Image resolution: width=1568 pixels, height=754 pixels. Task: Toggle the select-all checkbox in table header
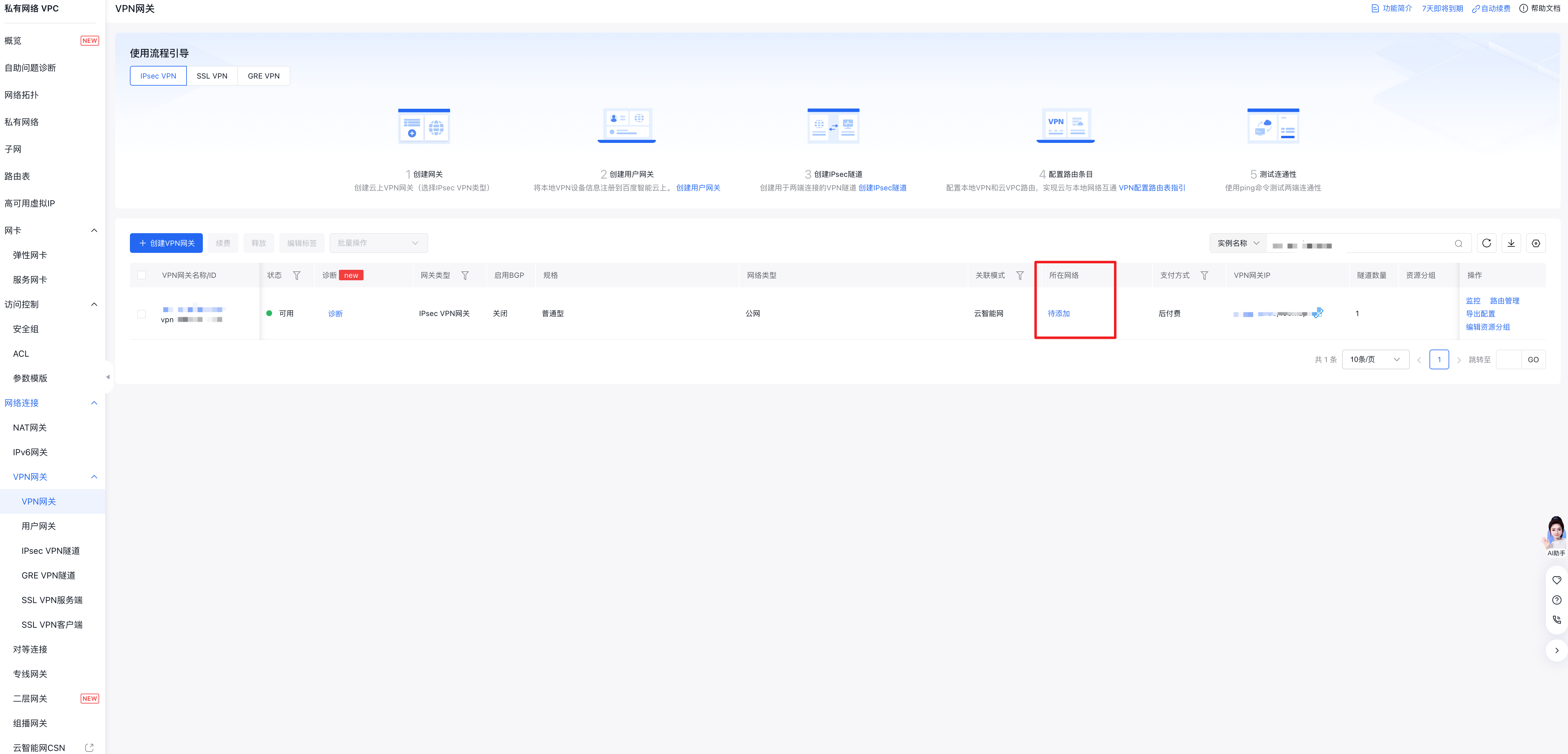[x=142, y=275]
